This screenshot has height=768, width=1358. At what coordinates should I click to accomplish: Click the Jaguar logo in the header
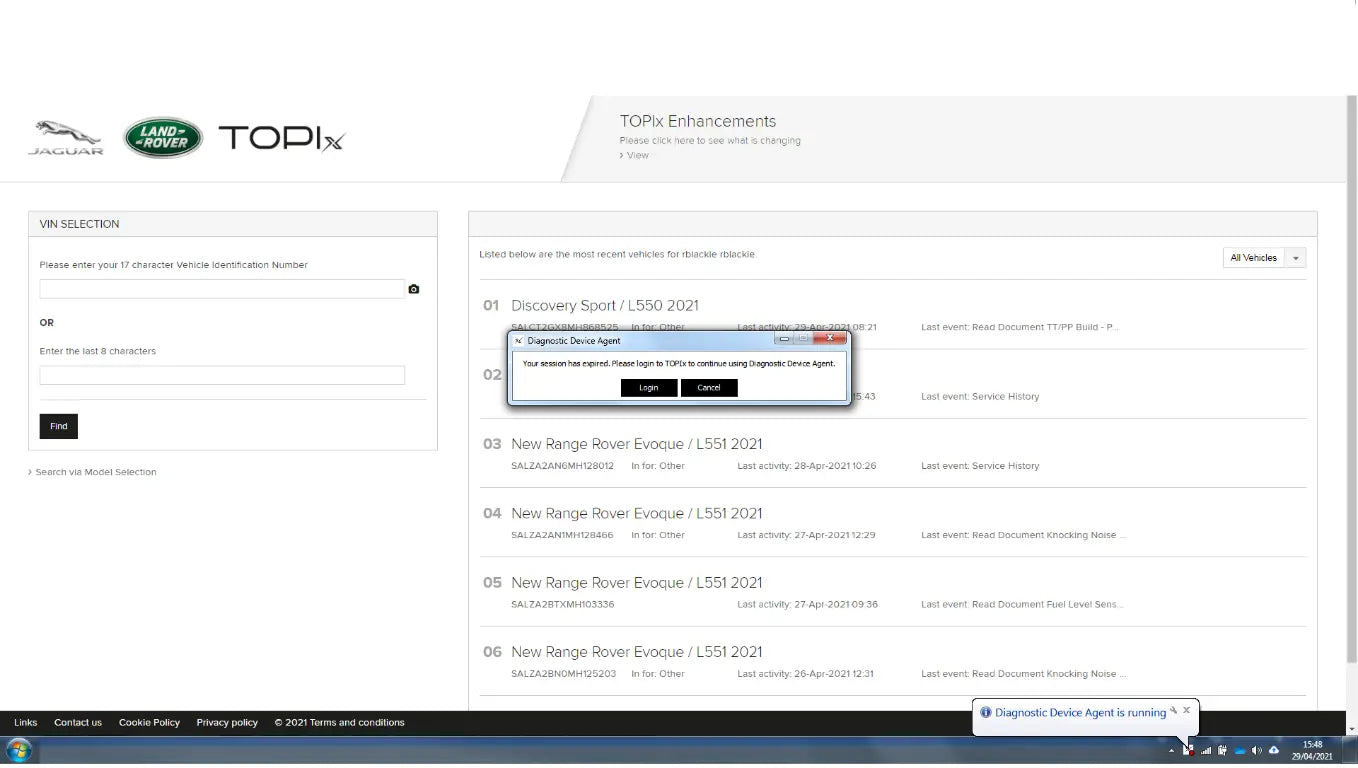pyautogui.click(x=66, y=138)
